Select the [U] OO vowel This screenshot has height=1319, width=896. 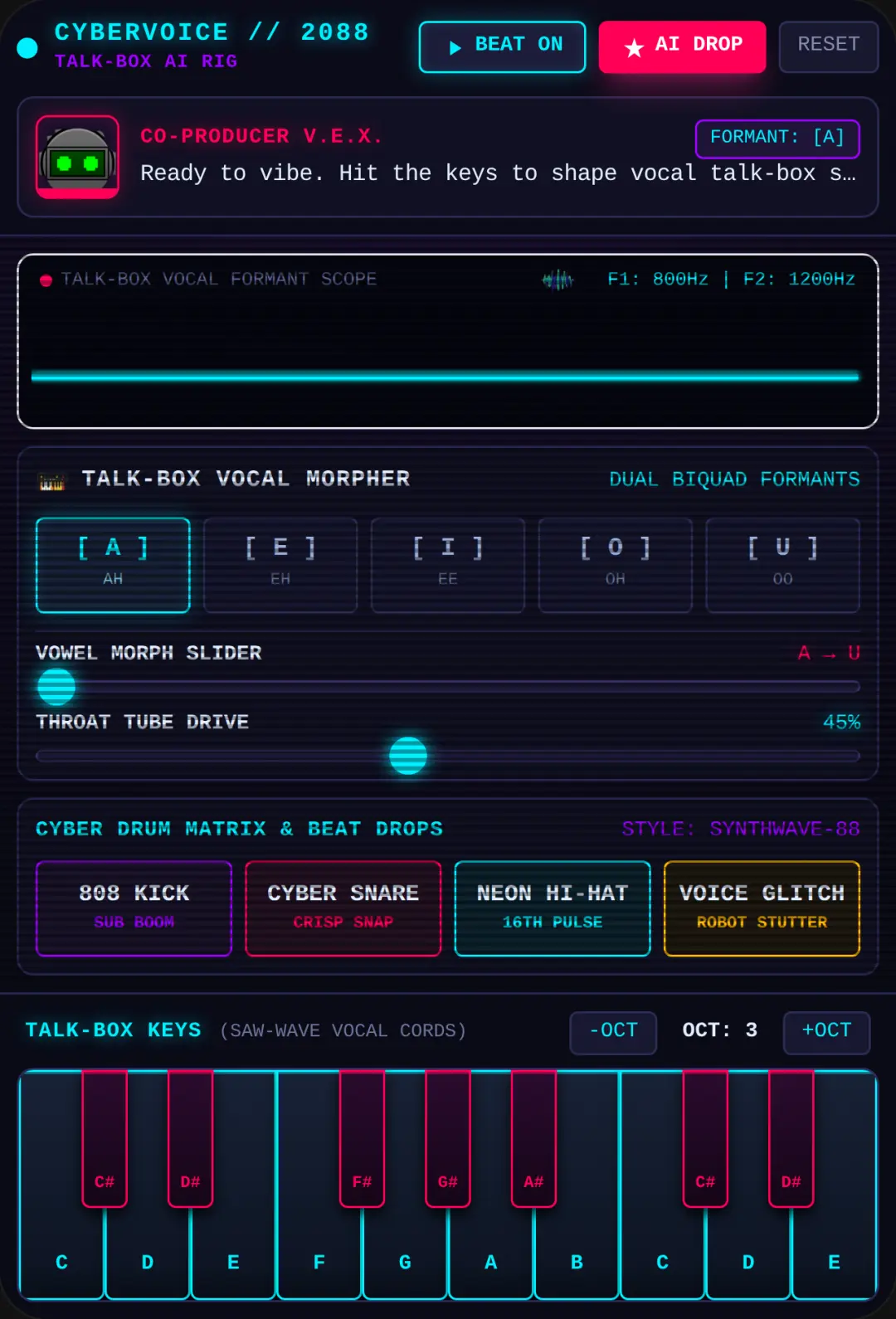[782, 565]
